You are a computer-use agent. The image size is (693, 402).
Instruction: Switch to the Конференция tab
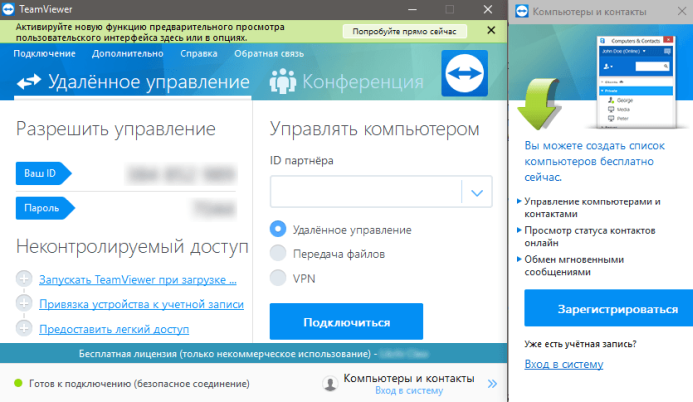pyautogui.click(x=346, y=82)
